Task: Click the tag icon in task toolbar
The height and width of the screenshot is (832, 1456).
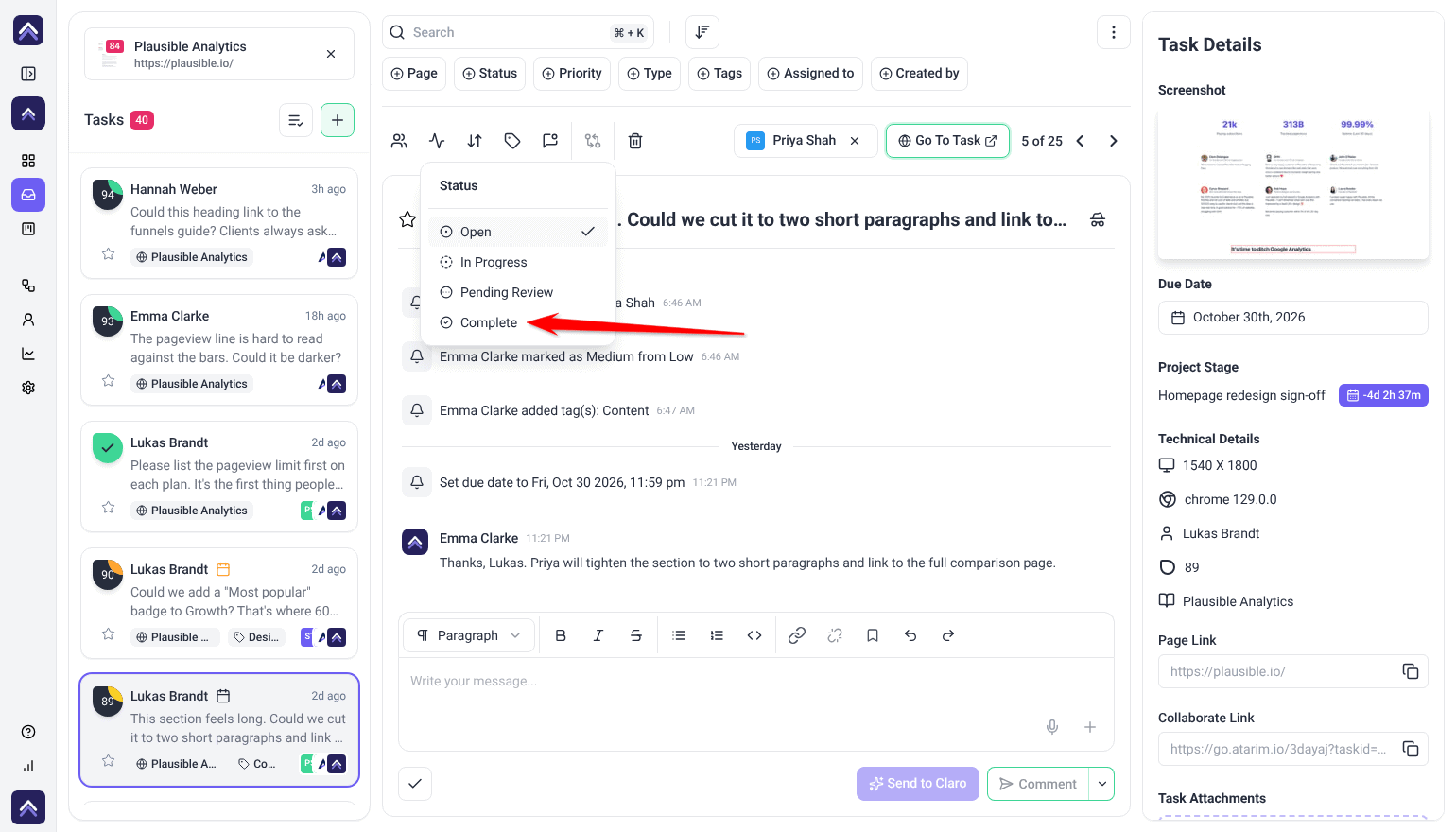Action: [512, 141]
